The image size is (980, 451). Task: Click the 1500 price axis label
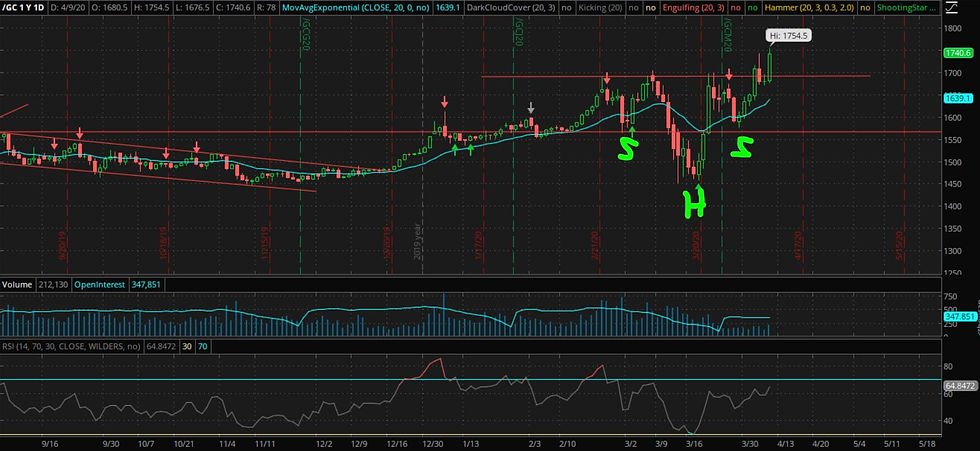(x=953, y=162)
